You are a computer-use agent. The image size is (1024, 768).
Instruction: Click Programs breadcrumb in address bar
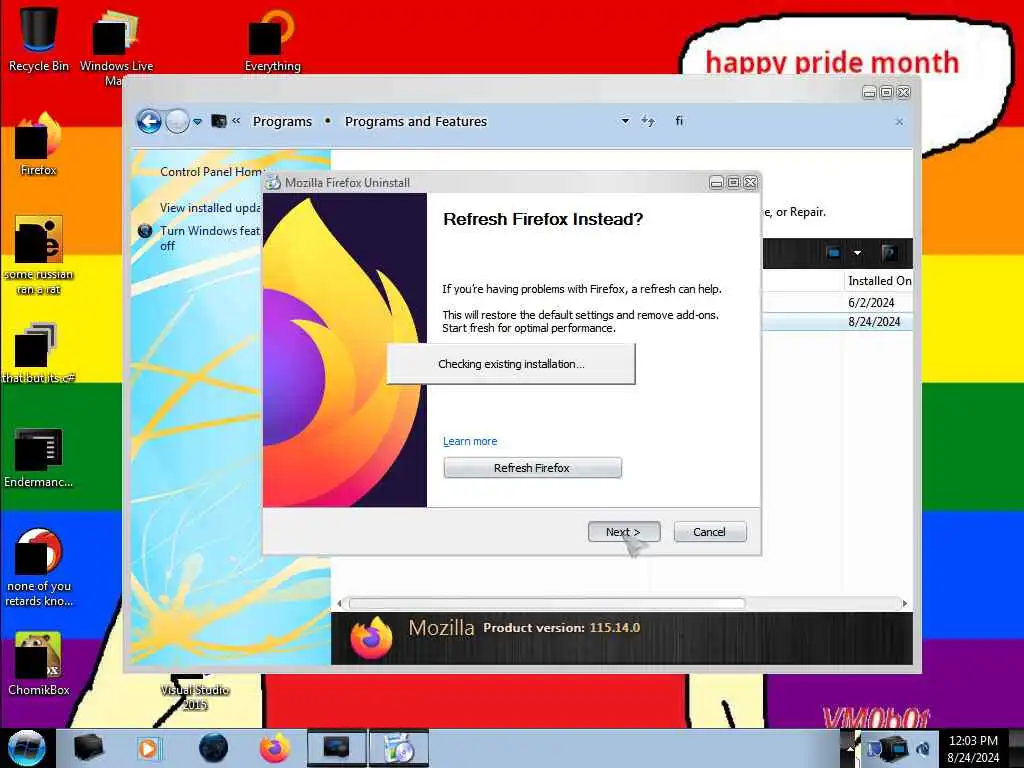point(282,121)
